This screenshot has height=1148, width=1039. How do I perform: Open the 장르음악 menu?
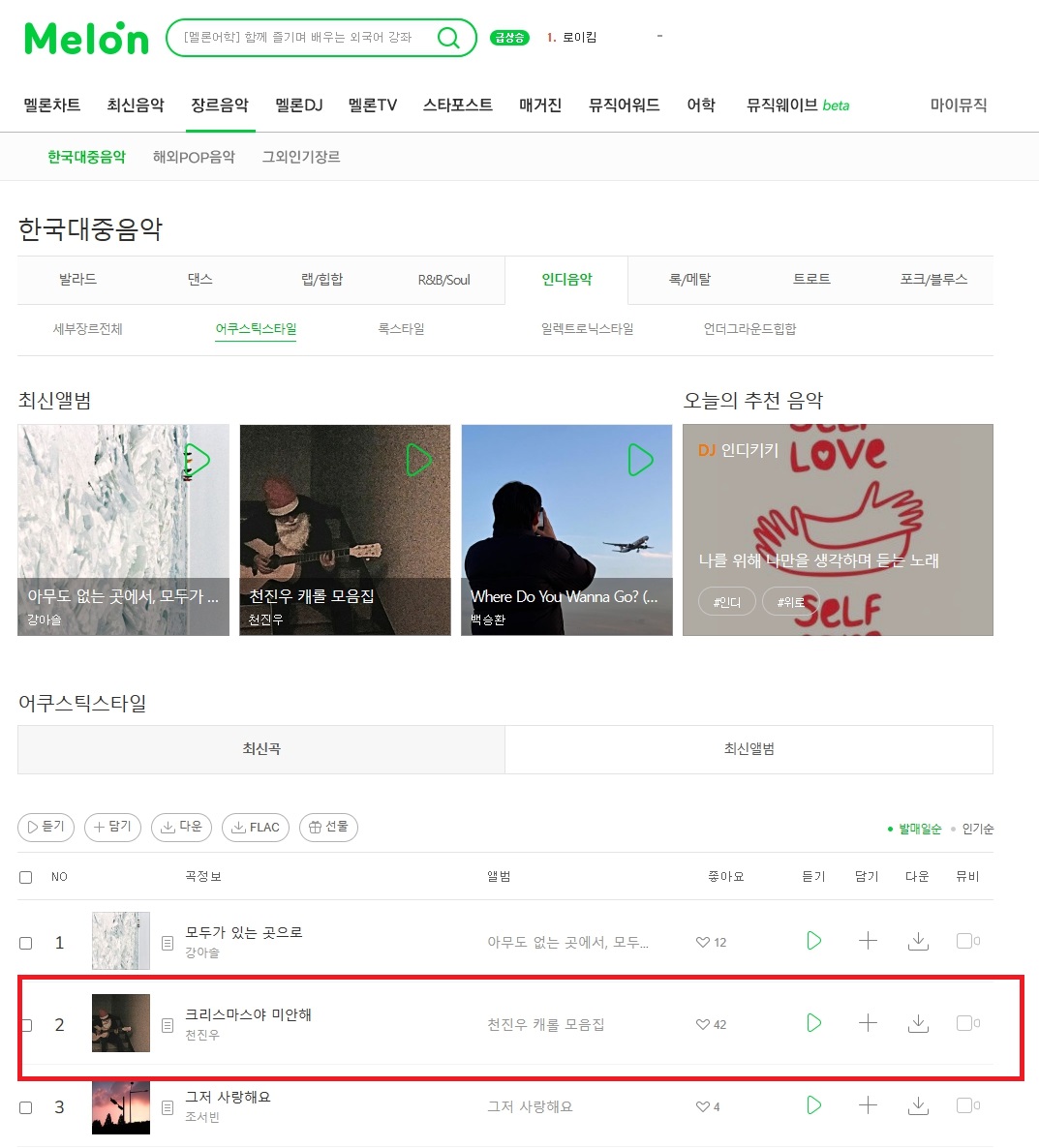(x=220, y=106)
